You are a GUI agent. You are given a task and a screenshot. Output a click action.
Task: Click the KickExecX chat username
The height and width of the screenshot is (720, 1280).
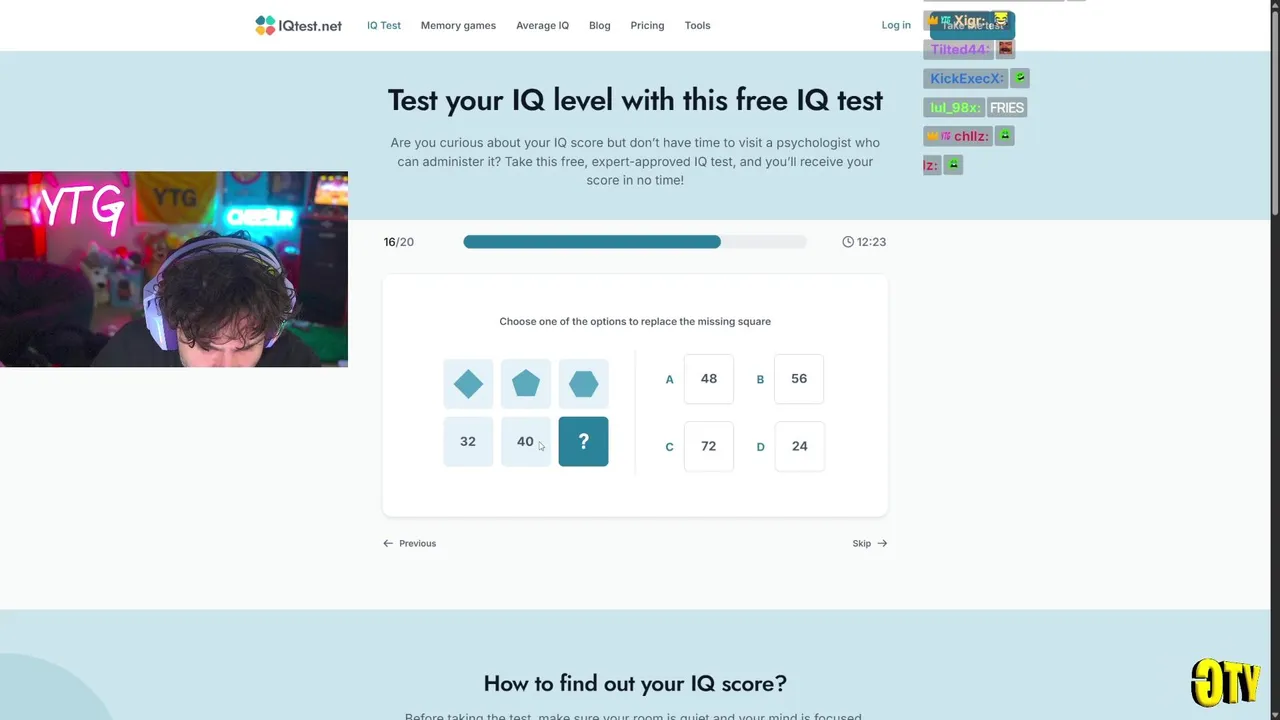(x=966, y=79)
